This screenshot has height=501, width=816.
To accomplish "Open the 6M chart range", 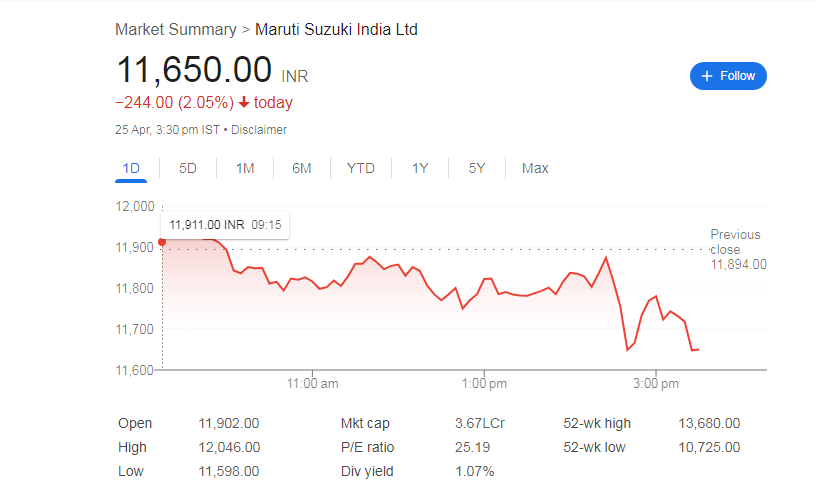I will (x=301, y=169).
